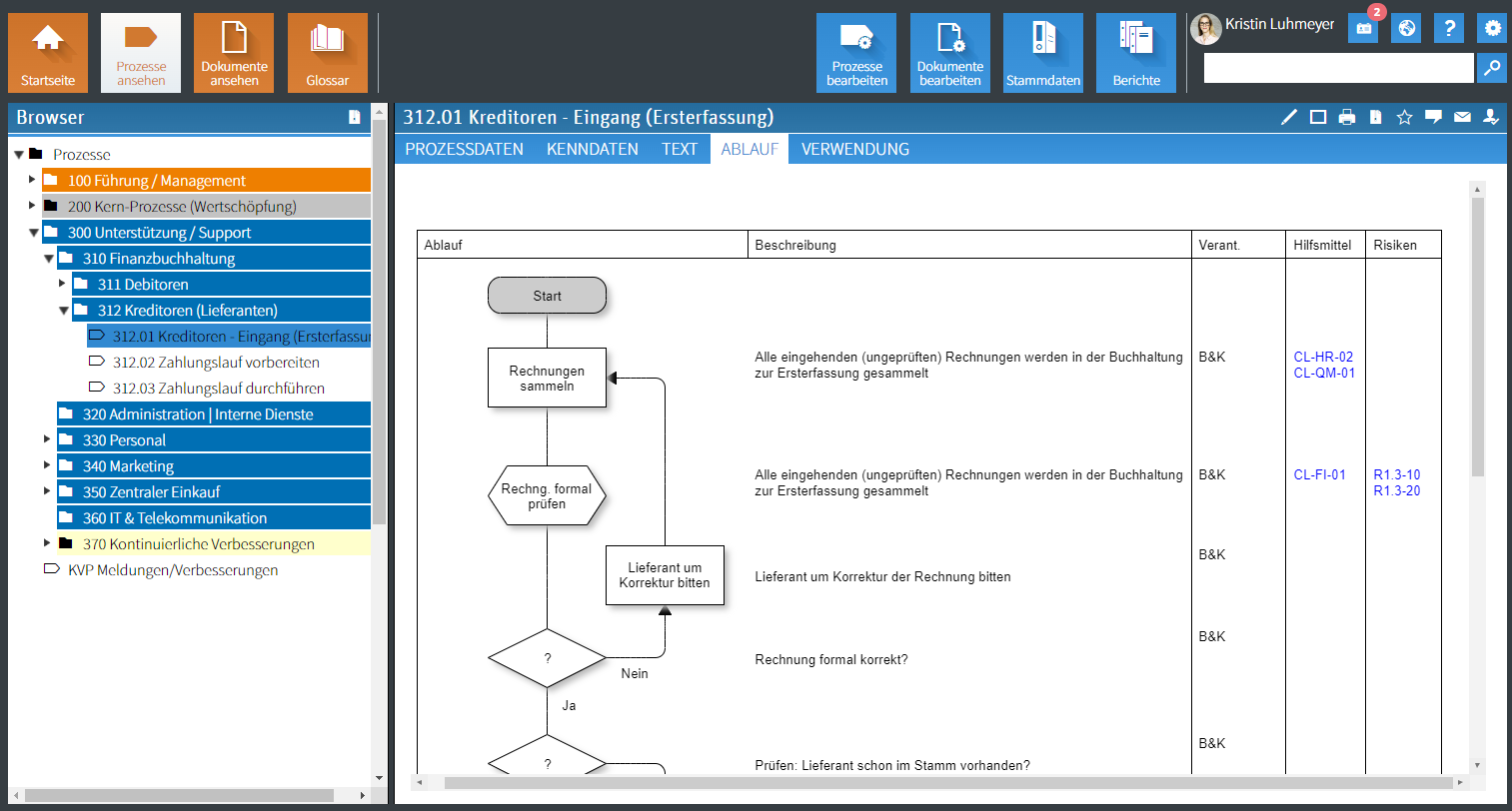Select 312.01 Kreditoren - Eingang in tree

coord(229,337)
